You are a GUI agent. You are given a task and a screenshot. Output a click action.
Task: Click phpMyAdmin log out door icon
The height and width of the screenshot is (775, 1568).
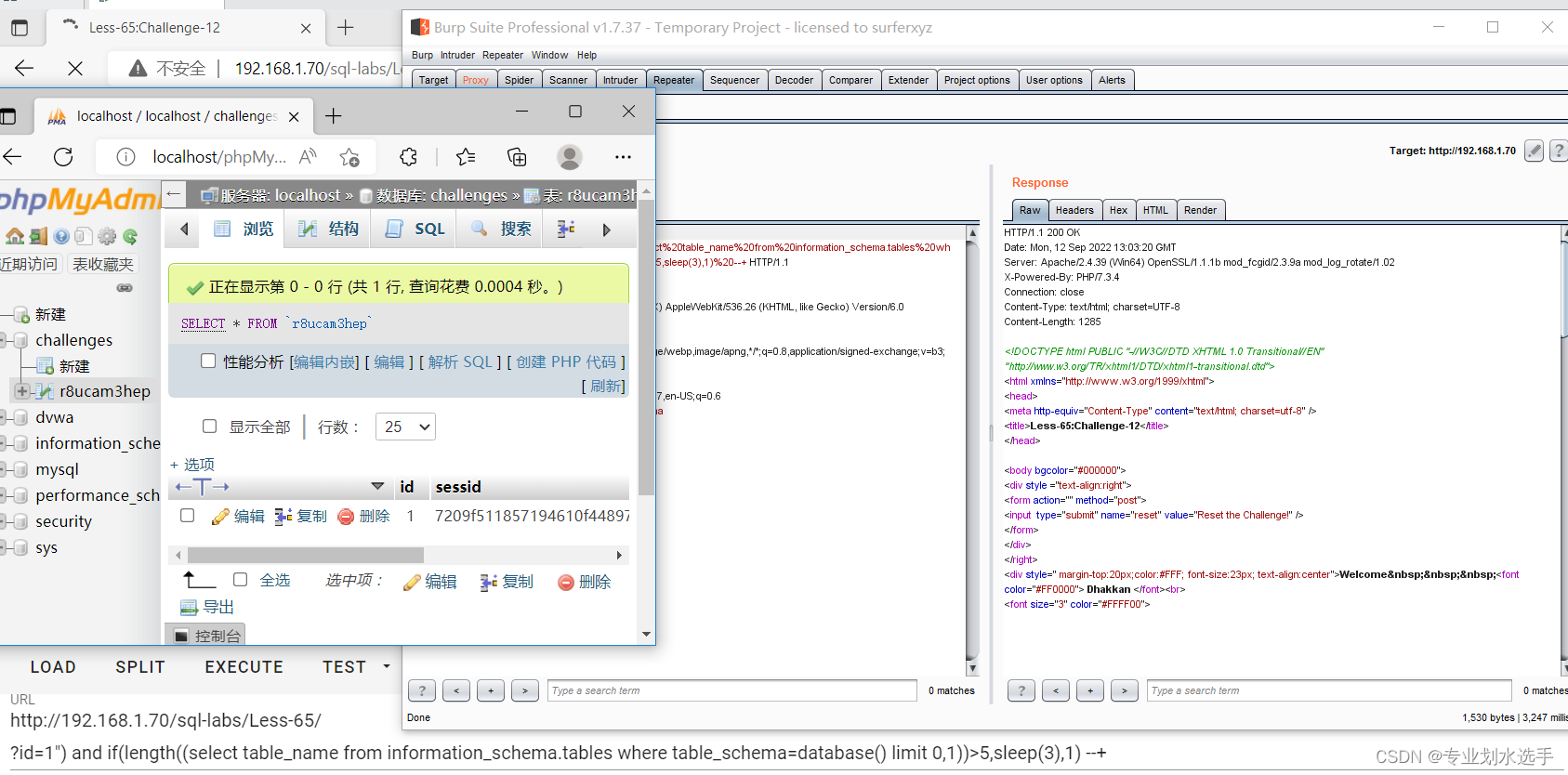click(38, 236)
